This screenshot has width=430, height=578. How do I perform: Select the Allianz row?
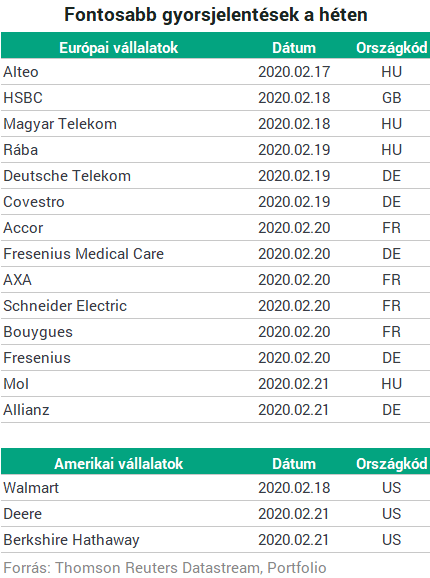pos(215,410)
